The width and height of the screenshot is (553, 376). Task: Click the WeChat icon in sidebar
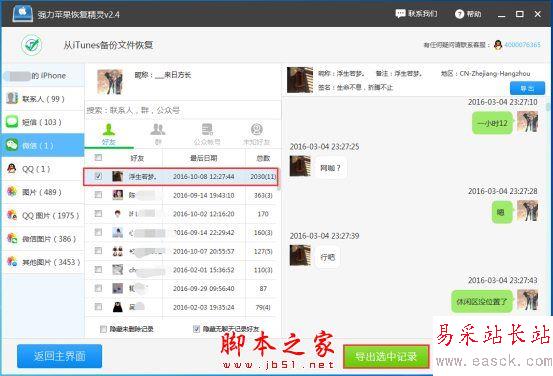pyautogui.click(x=12, y=145)
